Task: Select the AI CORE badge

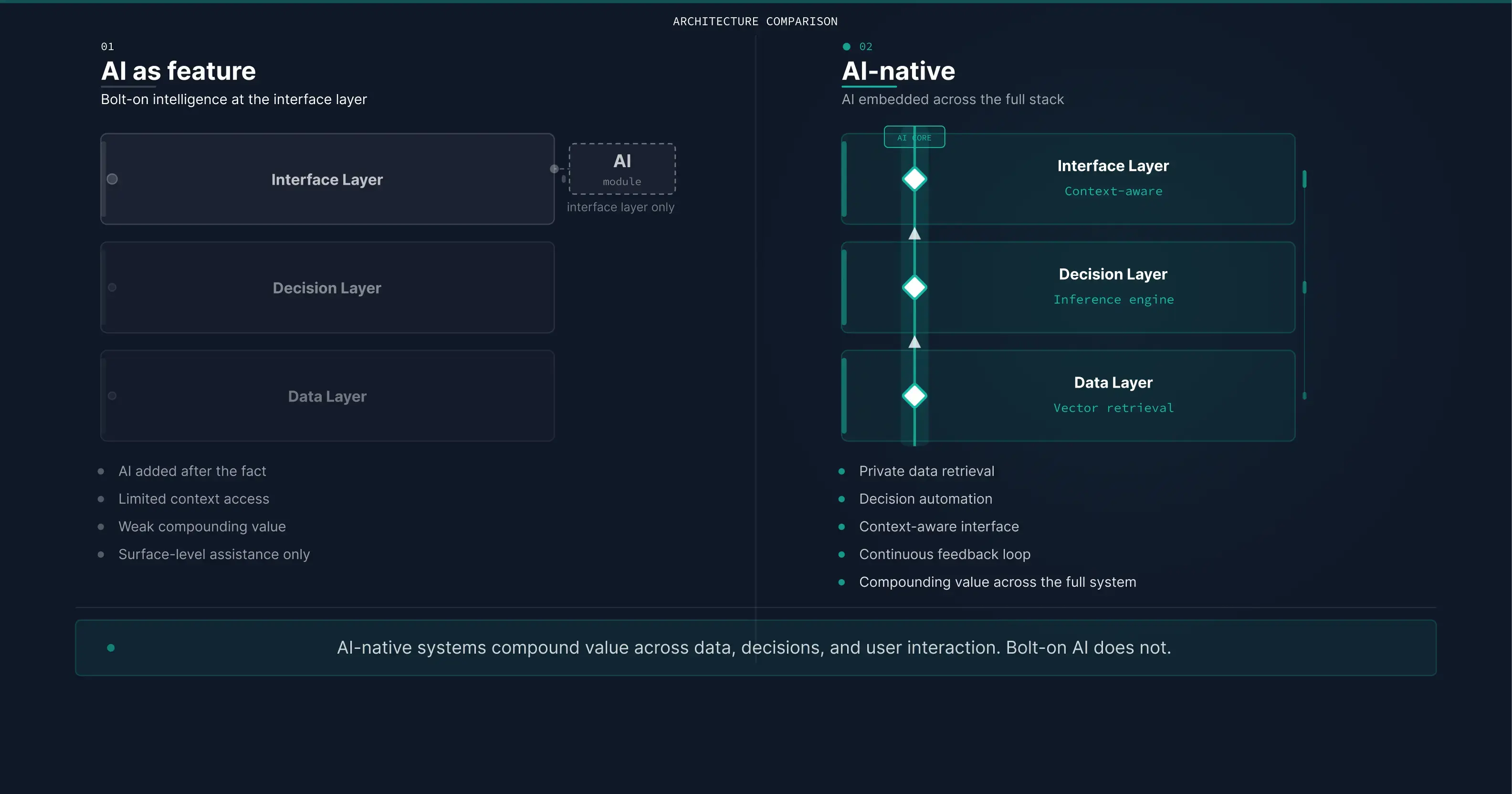Action: pos(914,138)
